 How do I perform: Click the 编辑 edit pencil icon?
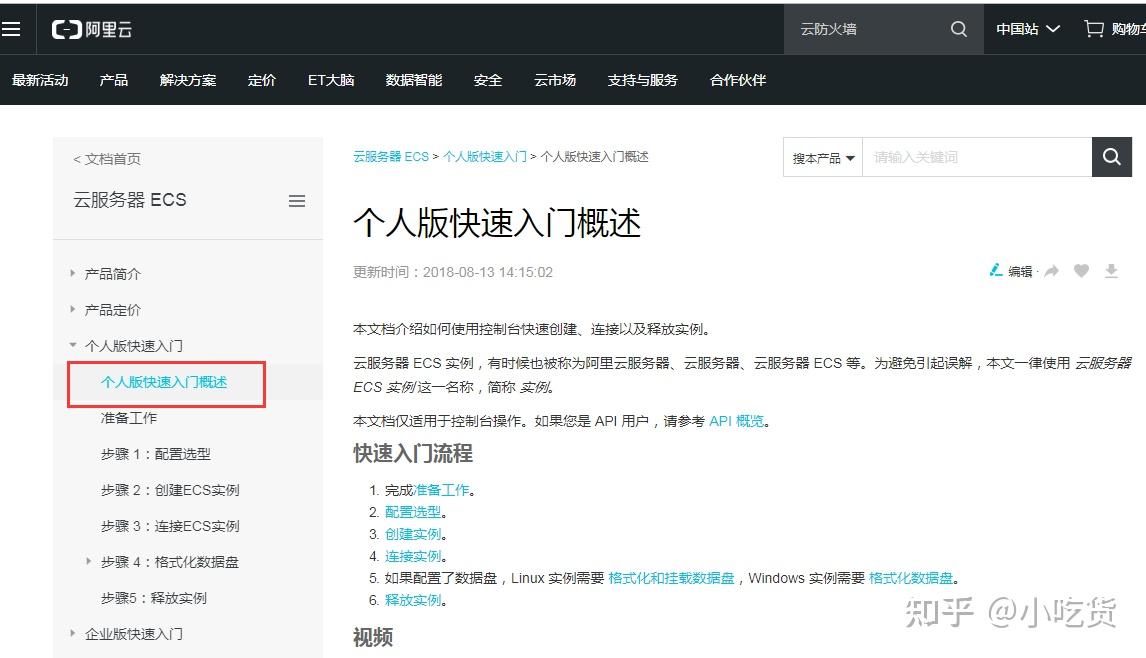(x=995, y=271)
